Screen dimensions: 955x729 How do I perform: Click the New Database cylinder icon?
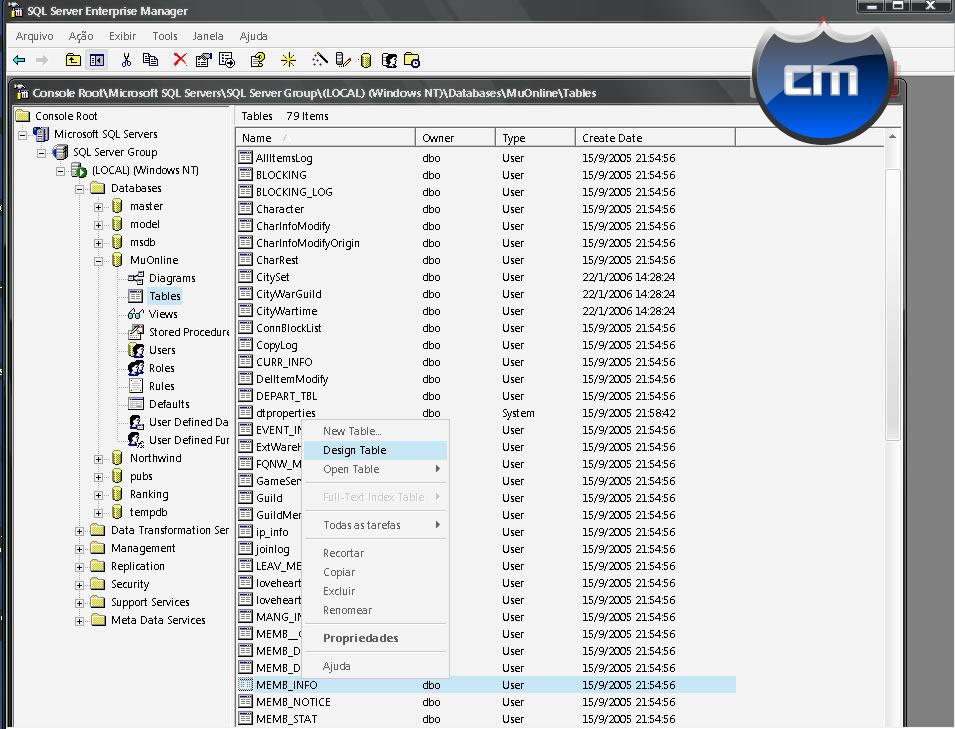[366, 60]
